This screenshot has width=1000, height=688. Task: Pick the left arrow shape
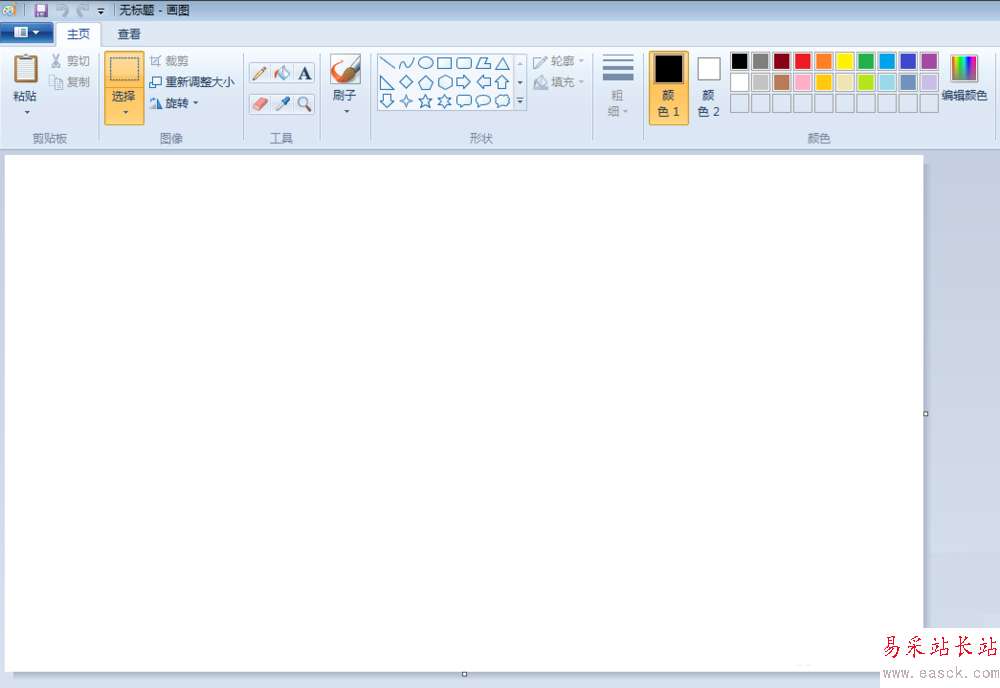[x=483, y=82]
